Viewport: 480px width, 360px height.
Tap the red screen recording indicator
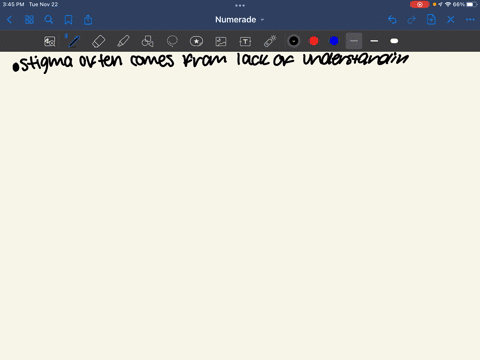[x=420, y=4]
